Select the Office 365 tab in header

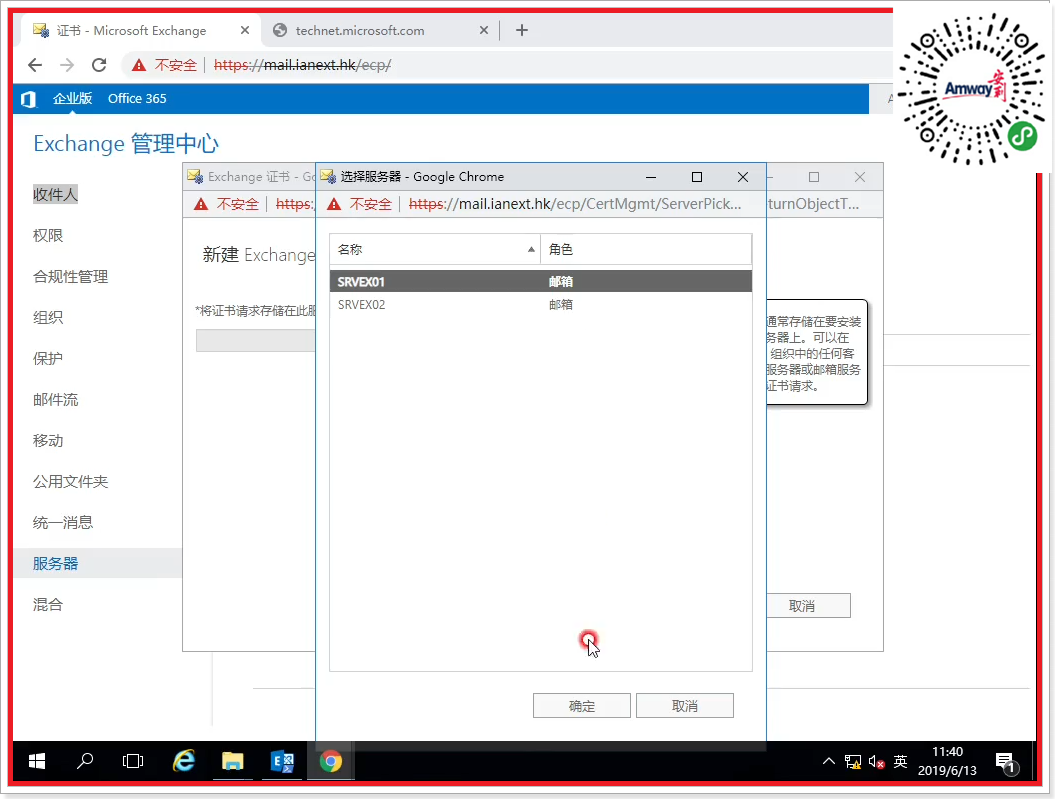[137, 98]
